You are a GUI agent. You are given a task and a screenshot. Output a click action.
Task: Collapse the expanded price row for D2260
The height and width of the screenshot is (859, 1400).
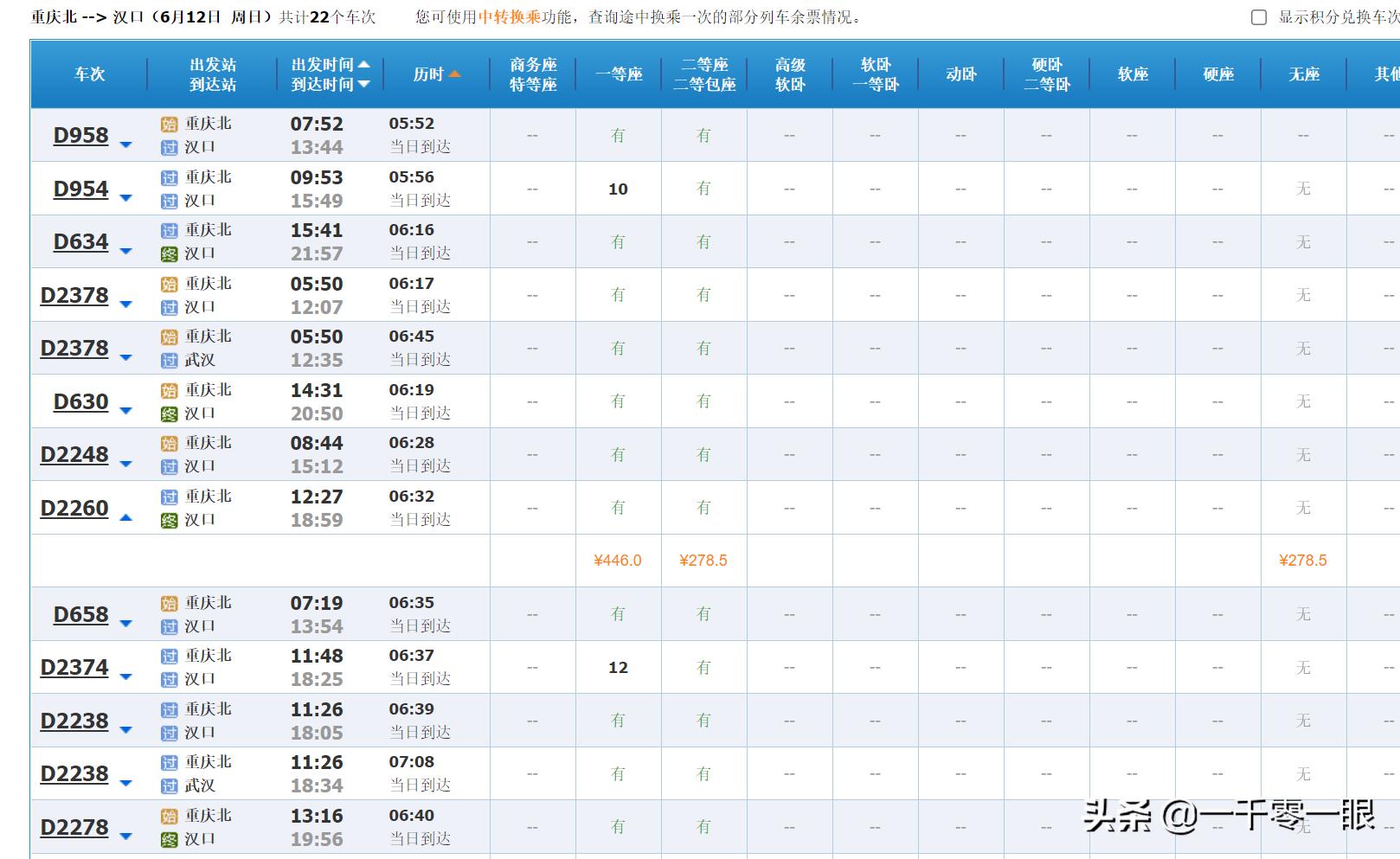(x=125, y=517)
